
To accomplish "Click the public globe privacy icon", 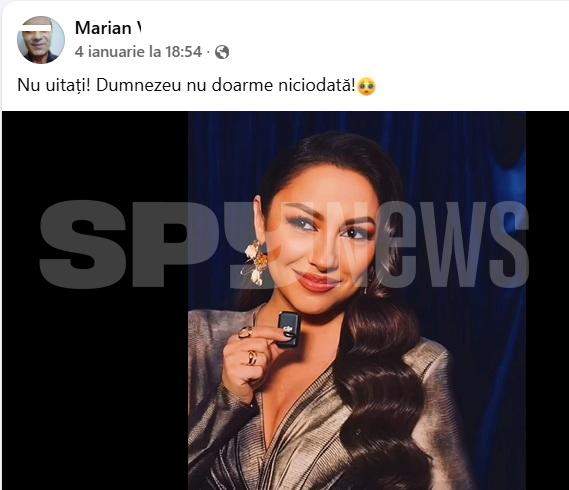I will [x=222, y=52].
